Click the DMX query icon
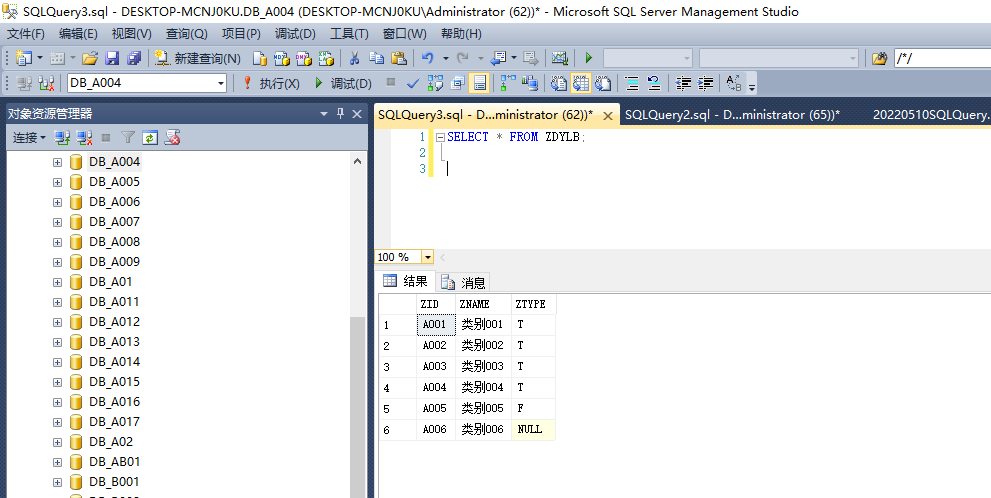The height and width of the screenshot is (498, 991). 304,58
